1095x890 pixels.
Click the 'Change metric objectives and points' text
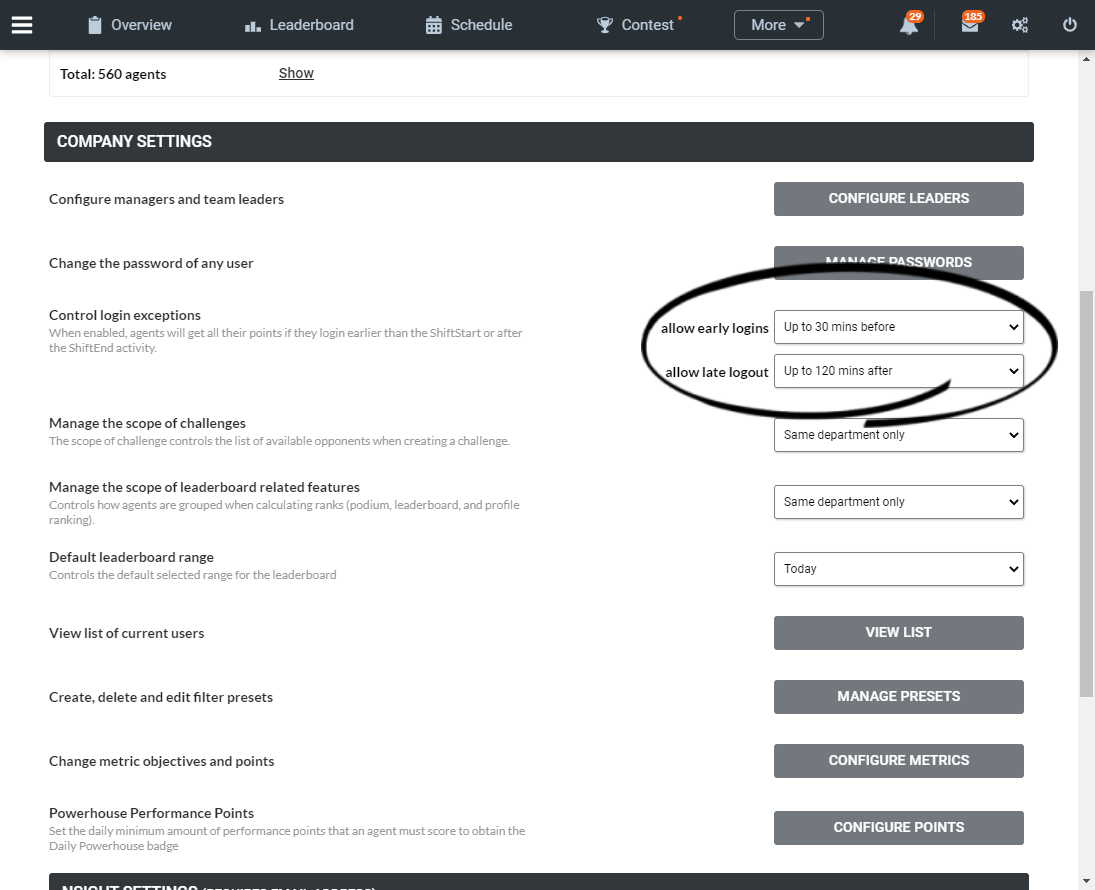(161, 761)
